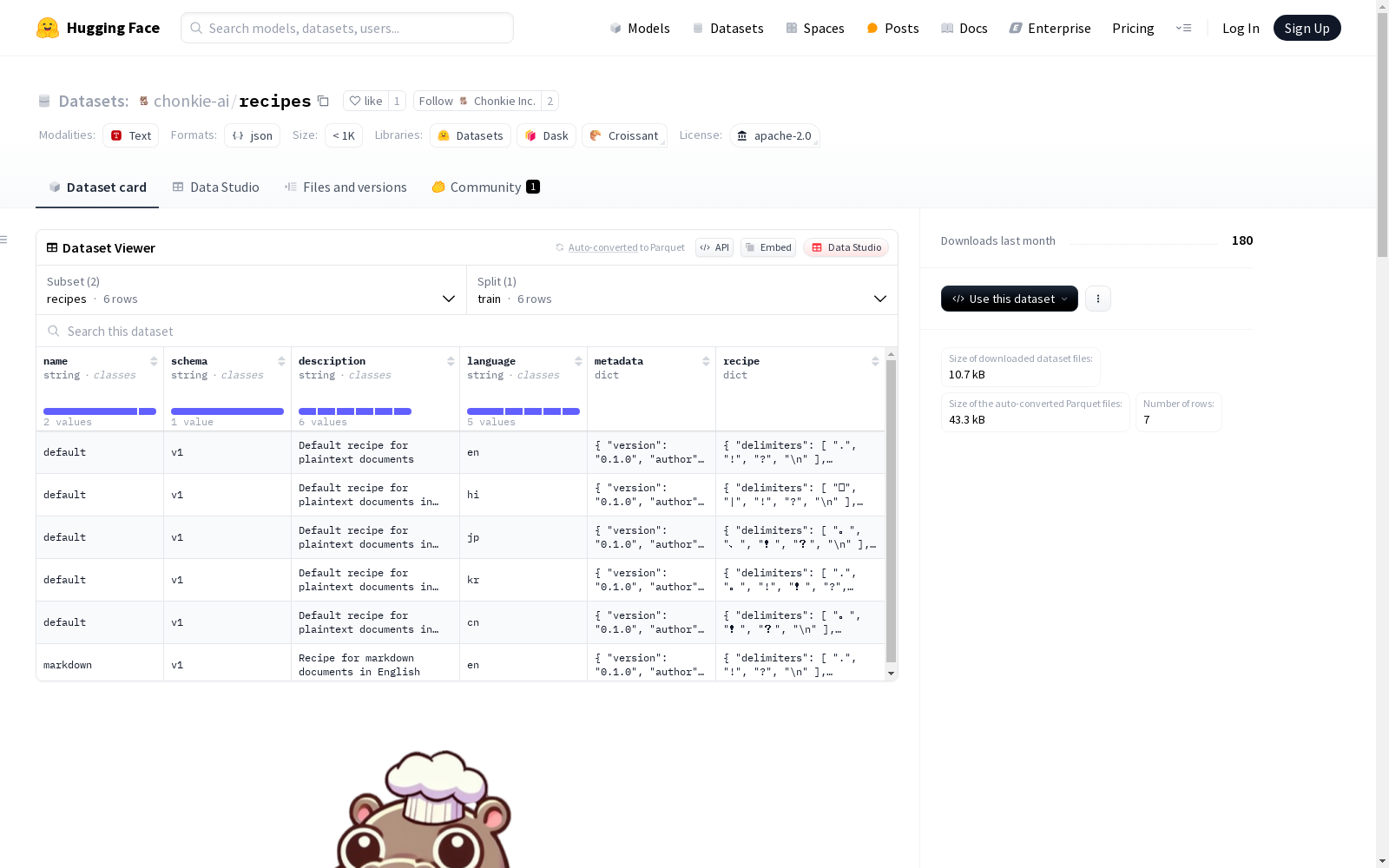Click the name column distribution bar

click(x=100, y=411)
